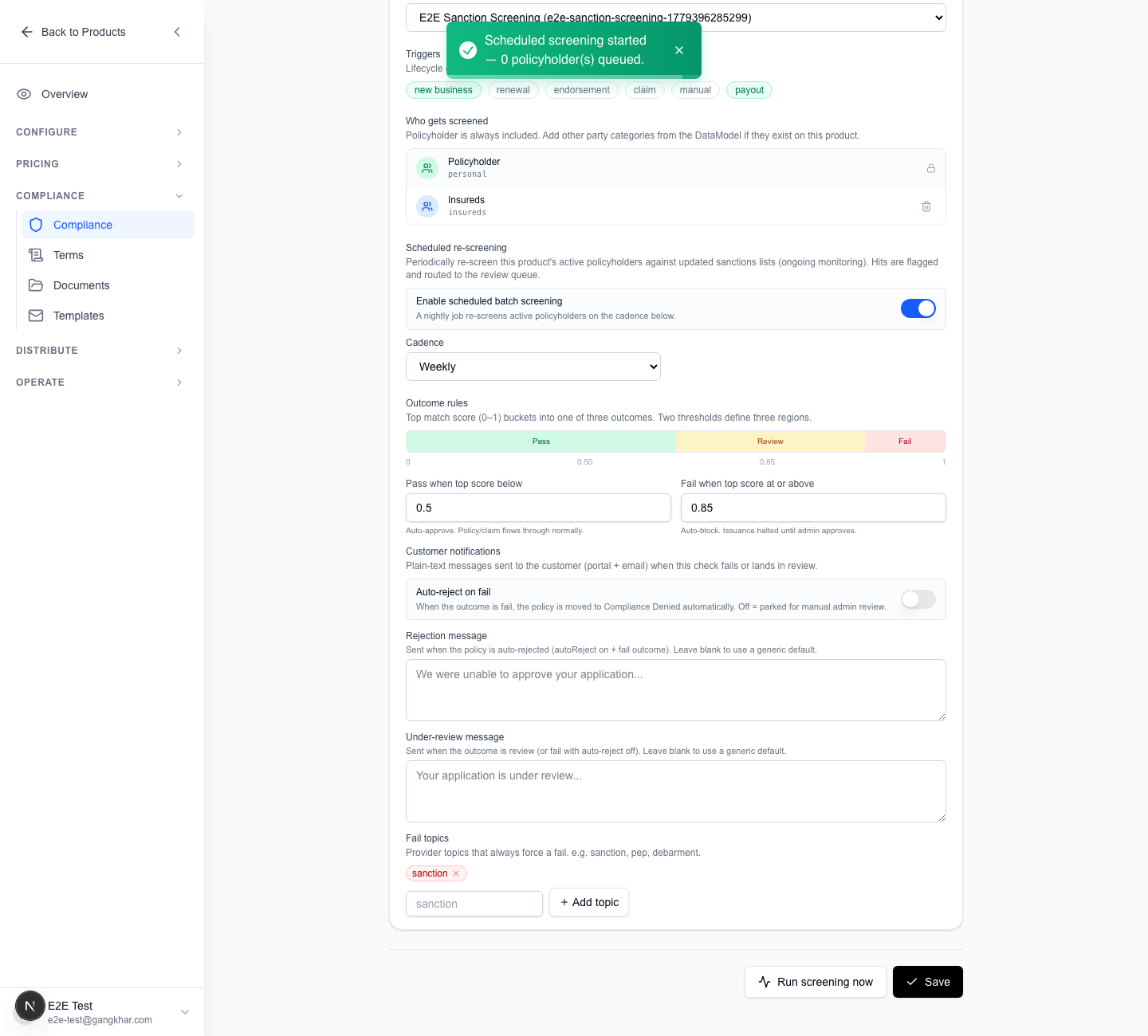The height and width of the screenshot is (1036, 1148).
Task: Expand the CONFIGURE section
Action: pos(100,132)
